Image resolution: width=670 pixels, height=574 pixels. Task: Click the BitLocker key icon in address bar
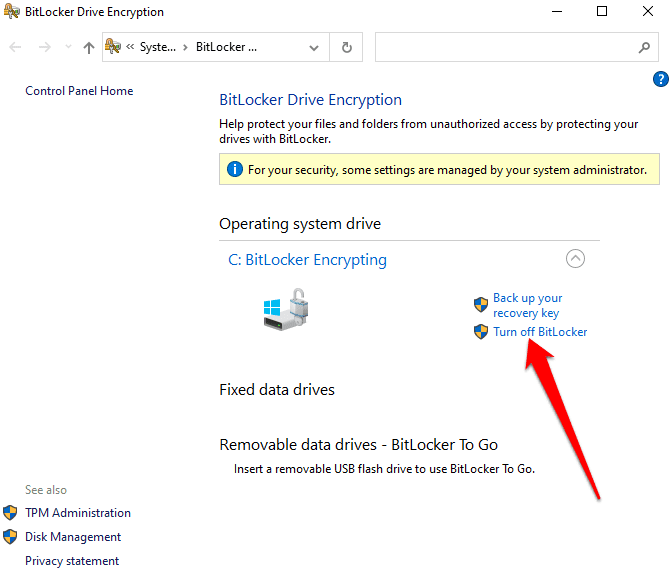click(x=113, y=46)
